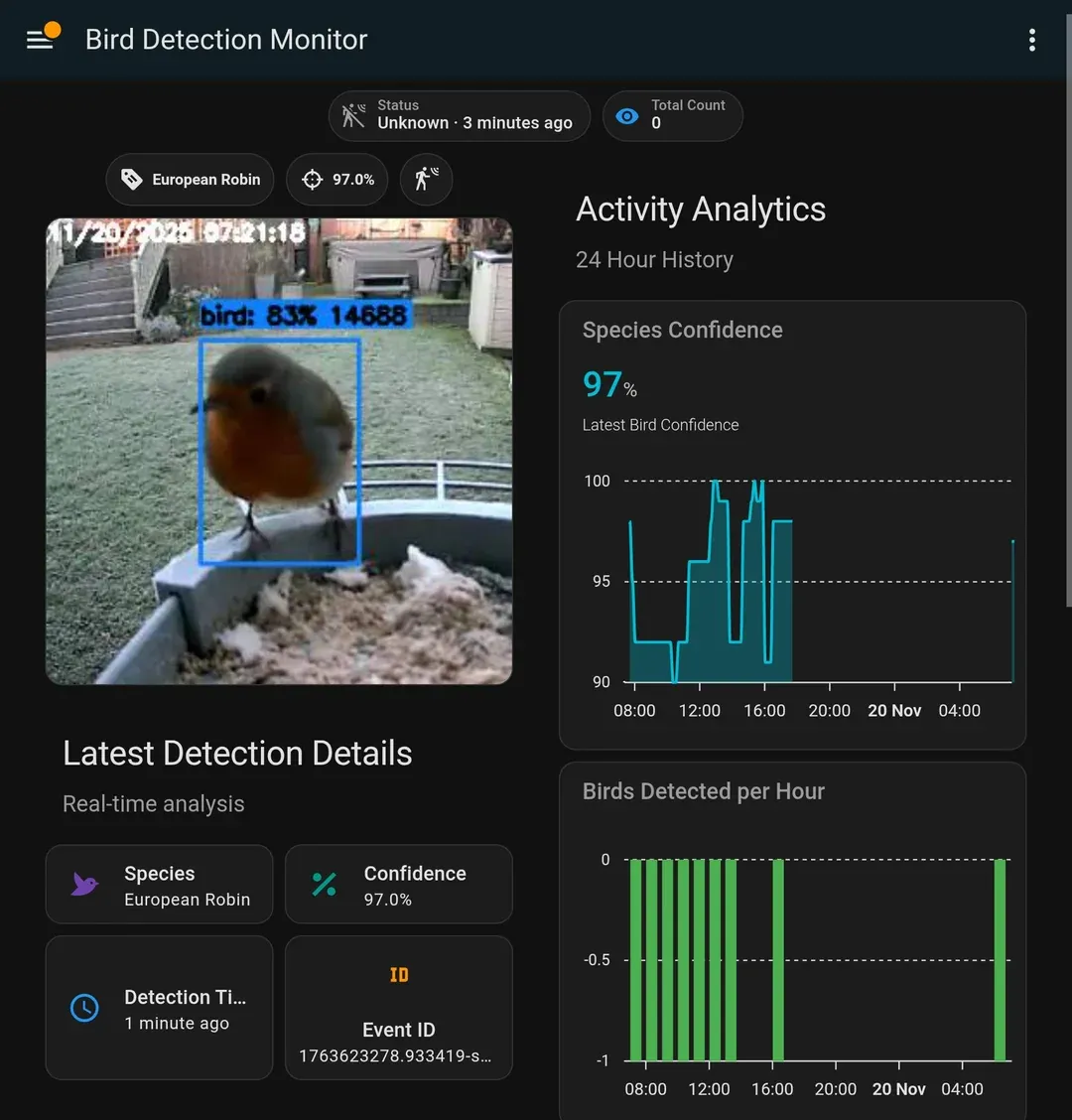Open the Species Confidence card heading
The height and width of the screenshot is (1120, 1072).
tap(683, 331)
